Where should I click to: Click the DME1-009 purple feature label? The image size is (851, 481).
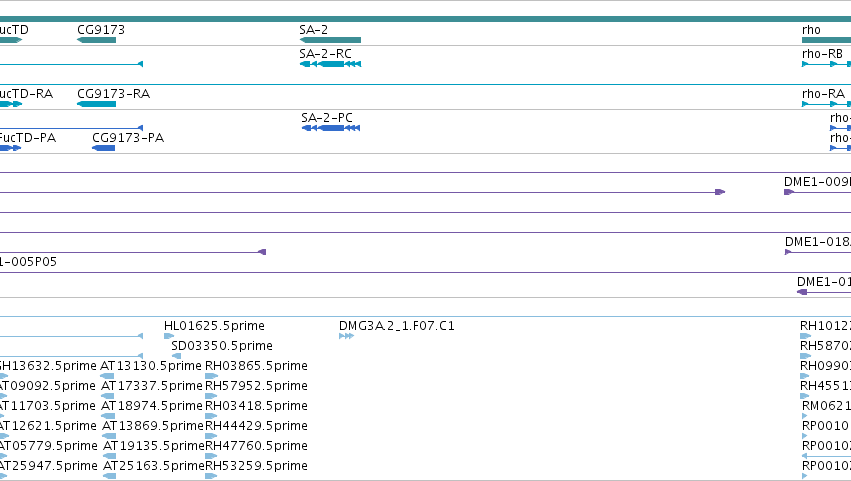817,182
